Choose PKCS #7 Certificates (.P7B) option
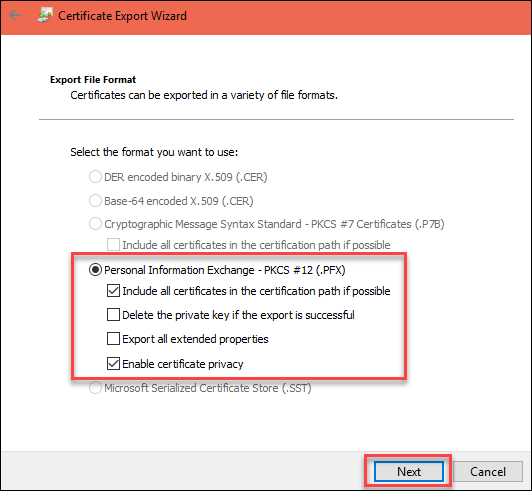 point(95,224)
